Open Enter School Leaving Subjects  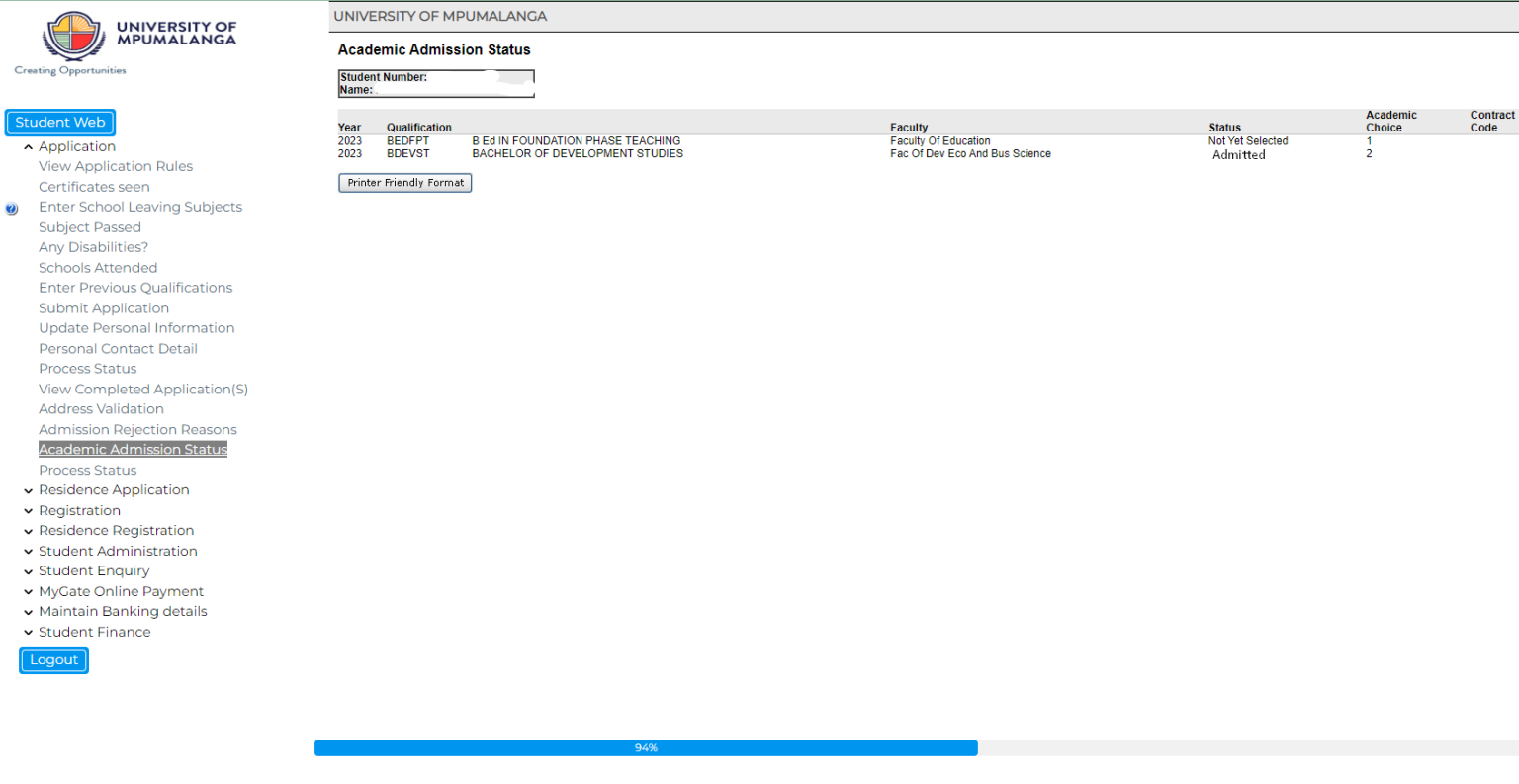(x=140, y=207)
